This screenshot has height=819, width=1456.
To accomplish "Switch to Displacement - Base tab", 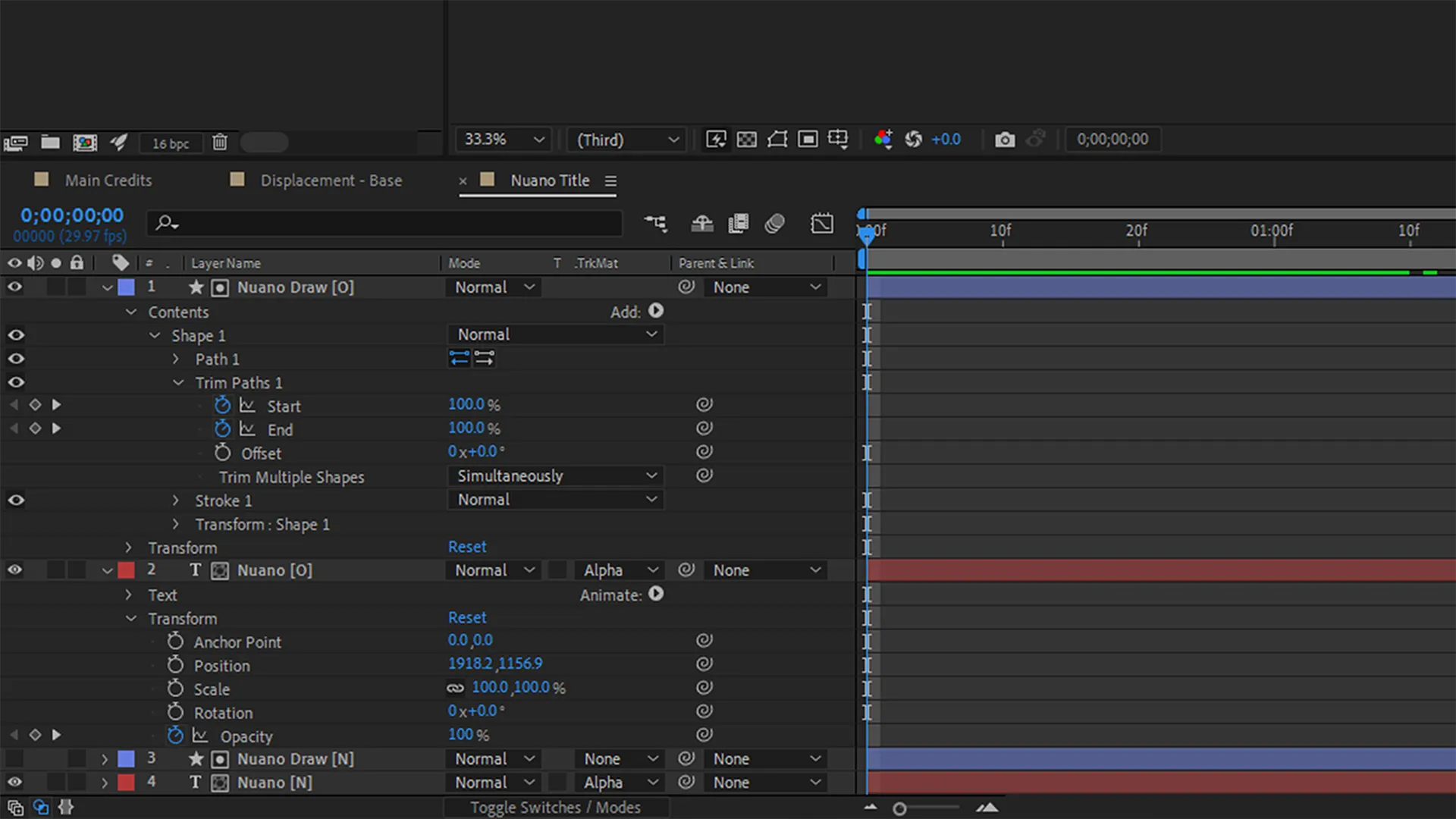I will (331, 180).
